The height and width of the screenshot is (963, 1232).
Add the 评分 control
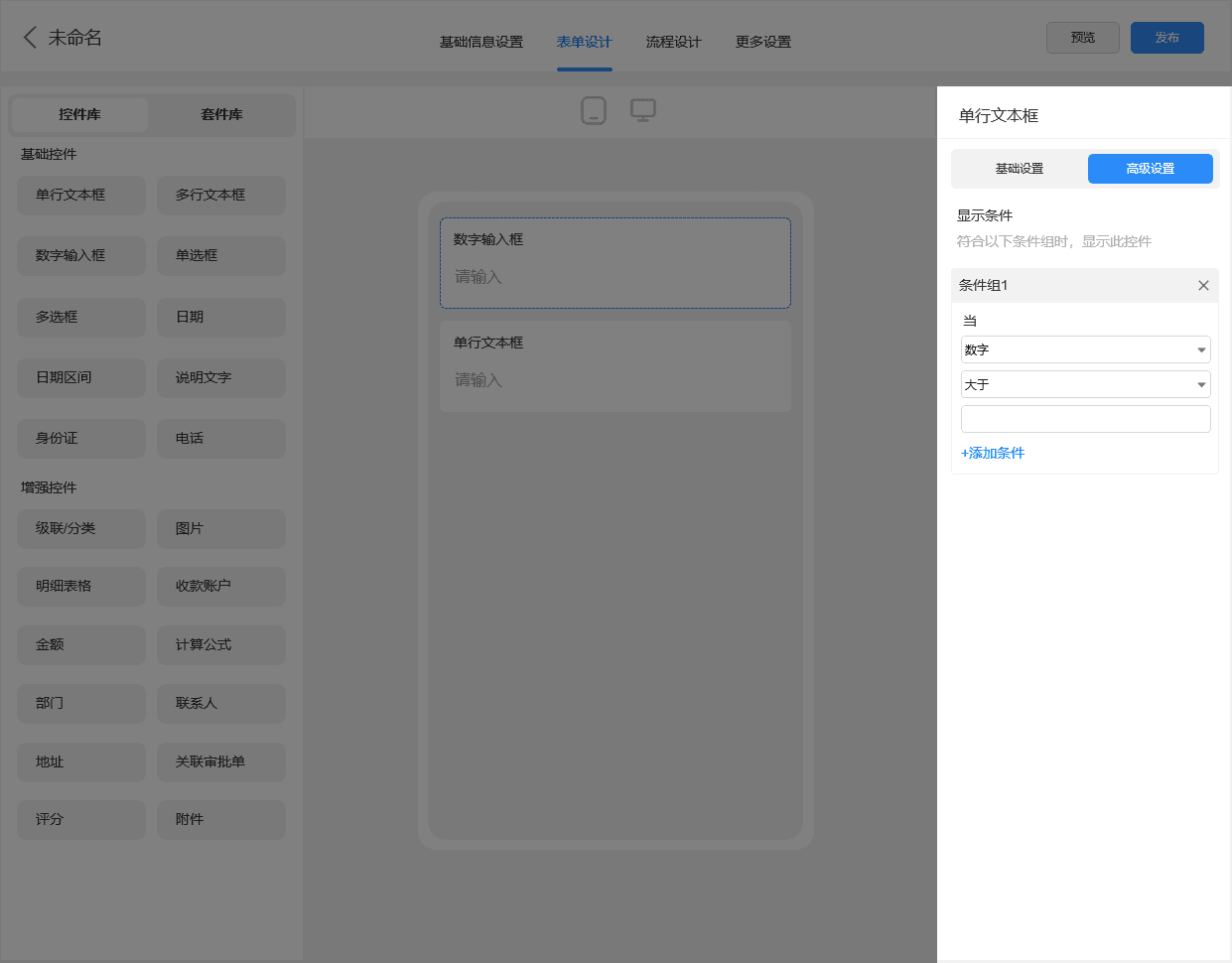(81, 820)
